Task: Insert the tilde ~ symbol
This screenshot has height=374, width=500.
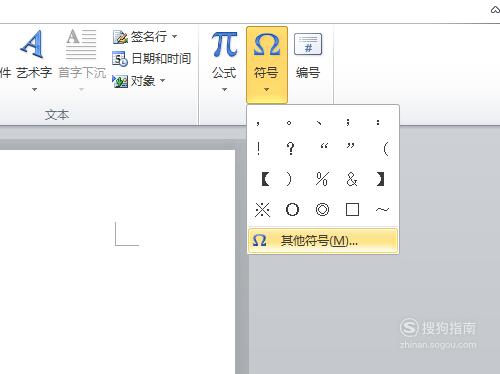Action: click(x=382, y=210)
